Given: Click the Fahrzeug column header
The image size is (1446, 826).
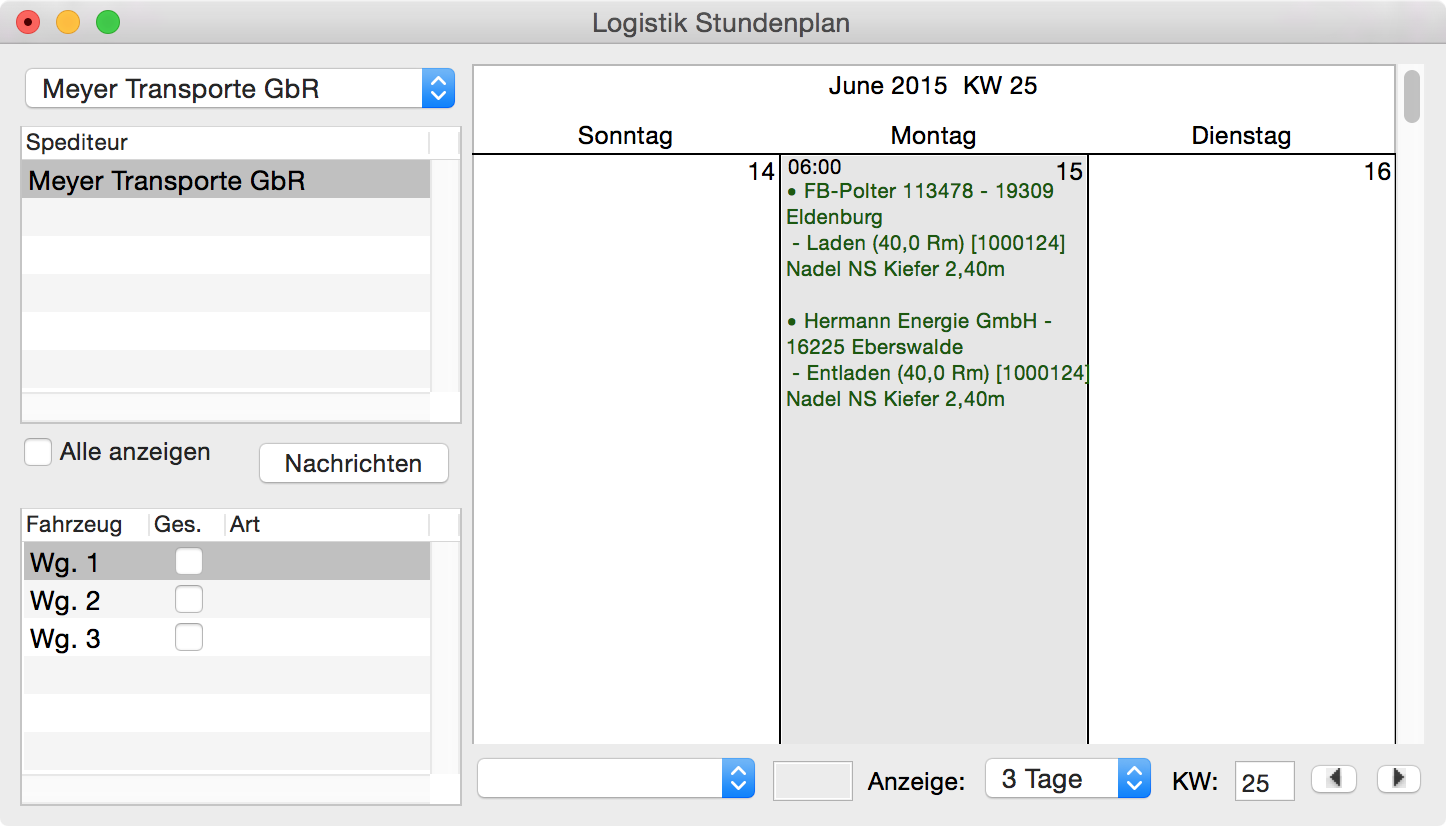Looking at the screenshot, I should (75, 525).
